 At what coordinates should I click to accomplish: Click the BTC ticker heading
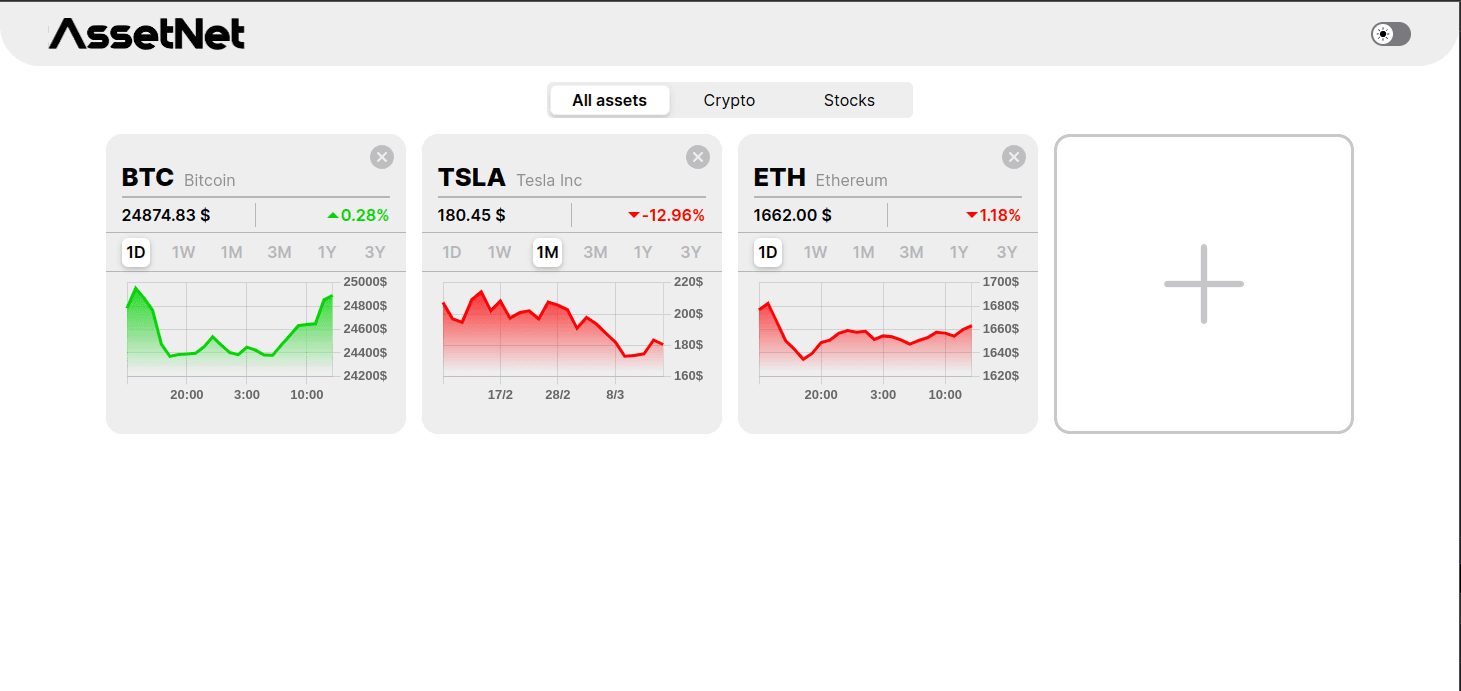pos(148,178)
